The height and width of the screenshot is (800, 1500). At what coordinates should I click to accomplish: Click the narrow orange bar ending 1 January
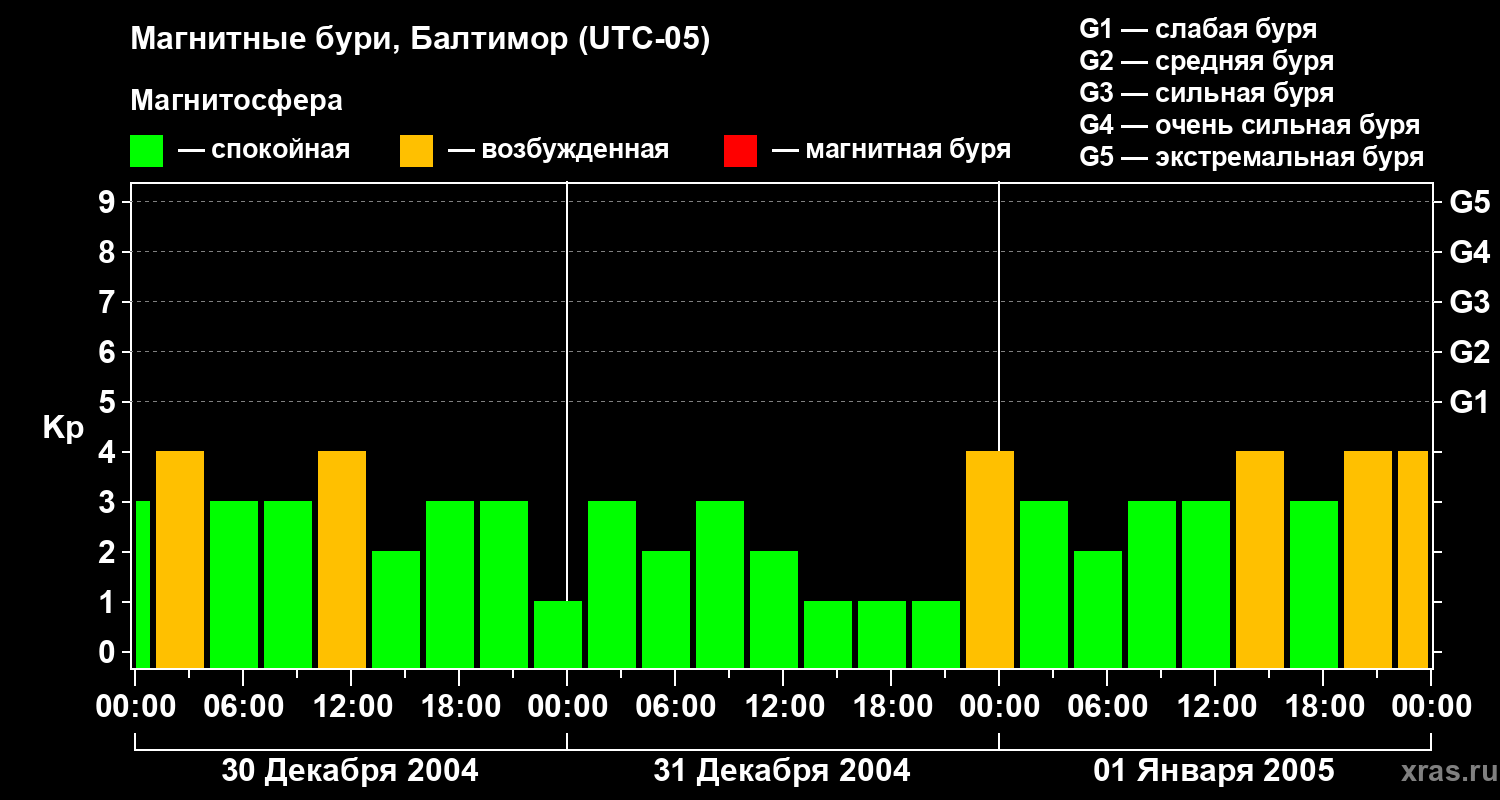1413,559
